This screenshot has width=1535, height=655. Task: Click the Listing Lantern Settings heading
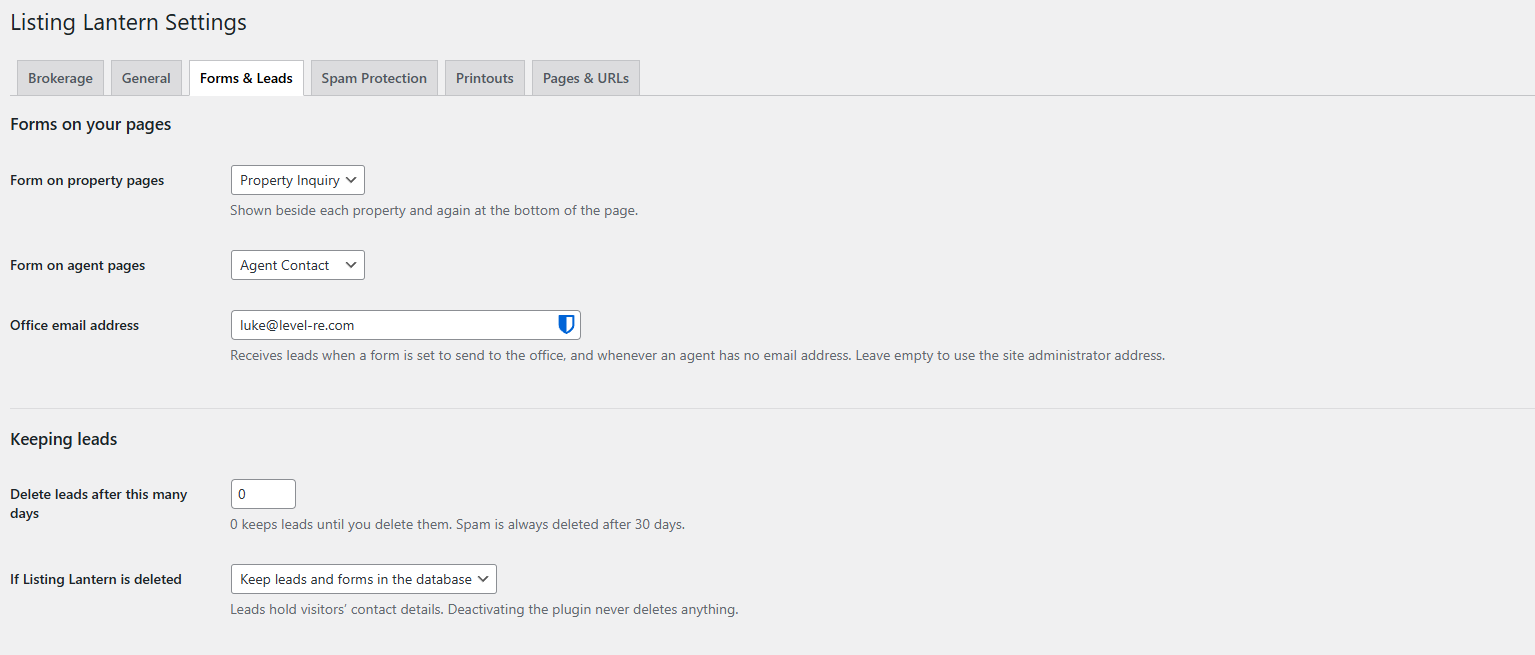[128, 22]
